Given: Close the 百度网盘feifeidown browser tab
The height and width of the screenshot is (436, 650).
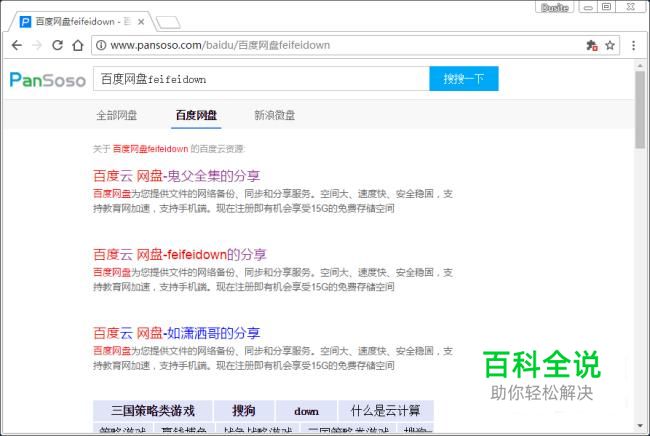Looking at the screenshot, I should [141, 22].
